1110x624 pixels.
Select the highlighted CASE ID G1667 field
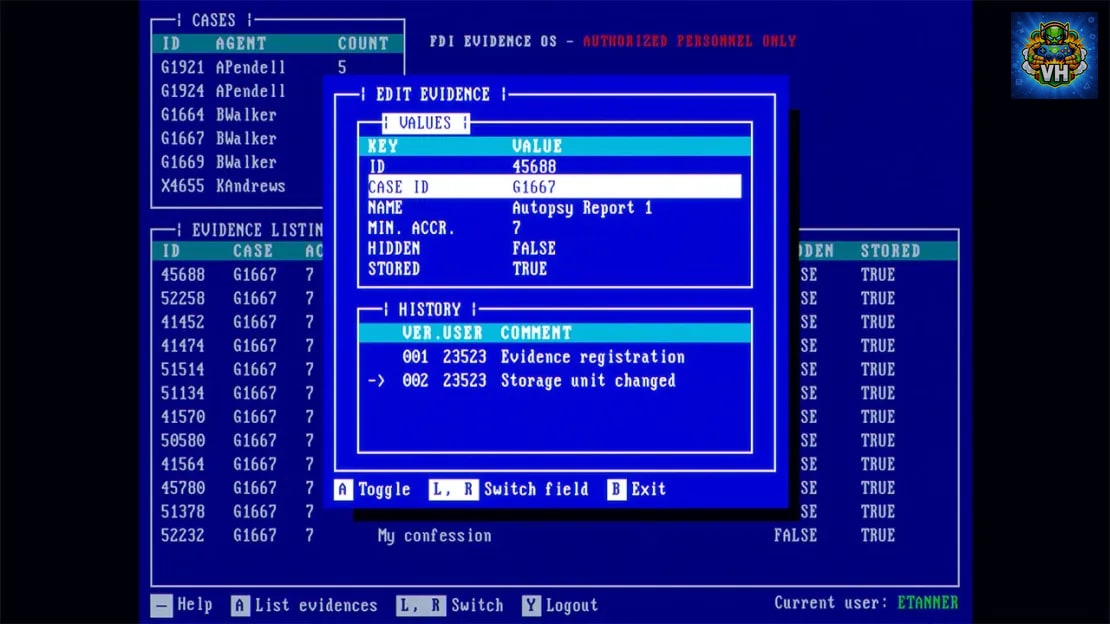pyautogui.click(x=554, y=187)
